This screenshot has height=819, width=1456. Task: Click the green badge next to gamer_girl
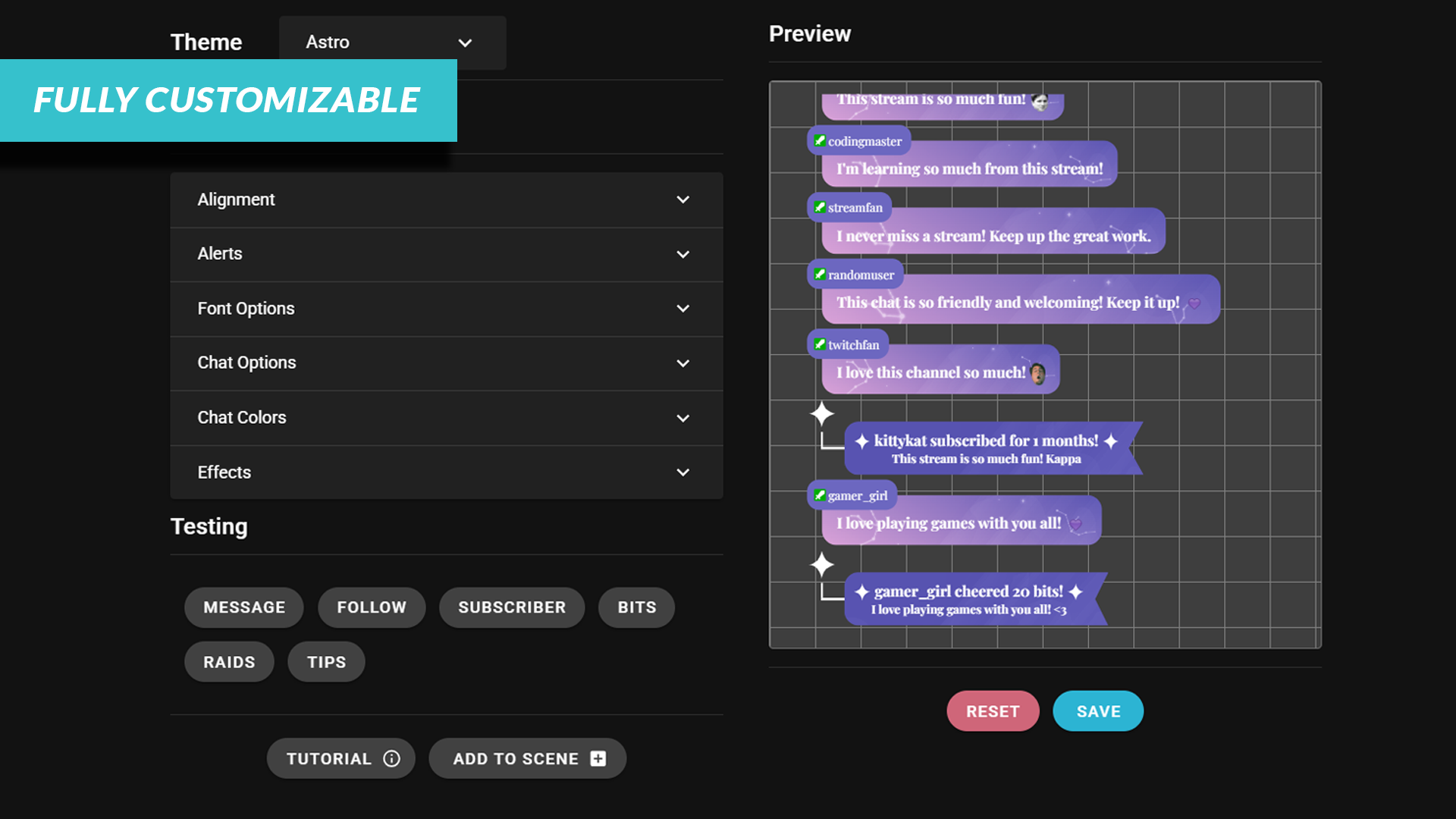point(820,494)
